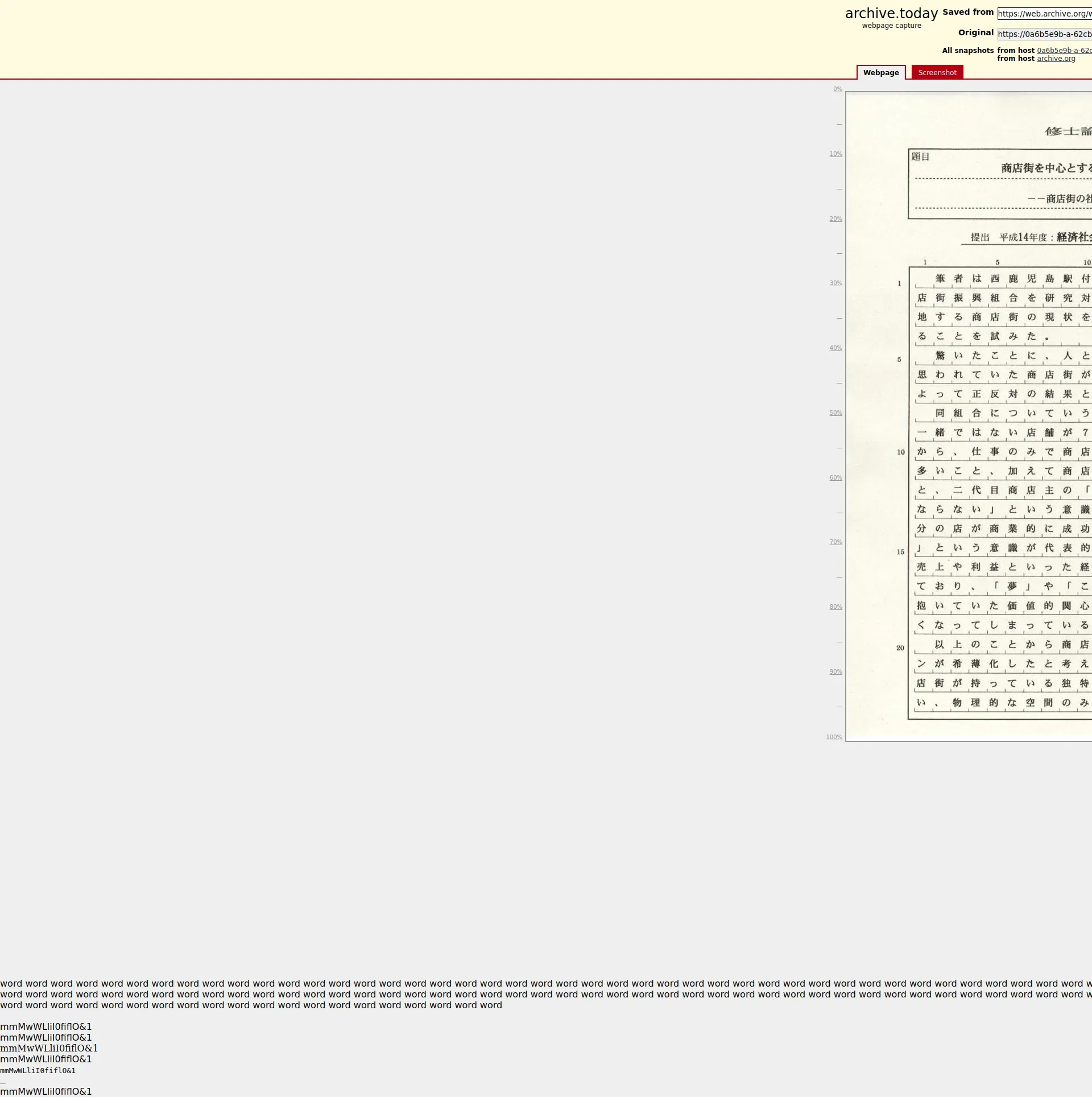Jump to the 40% scroll marker
The height and width of the screenshot is (1097, 1092).
pyautogui.click(x=835, y=348)
